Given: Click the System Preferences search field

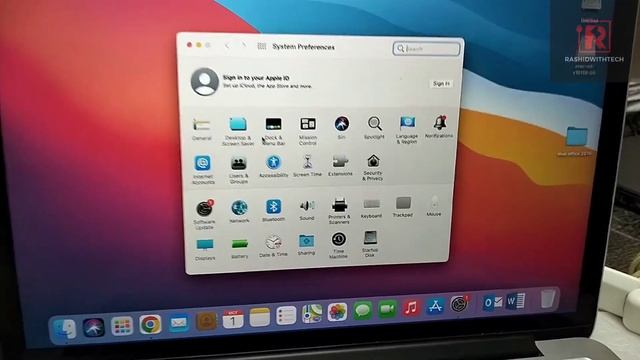Looking at the screenshot, I should coord(426,49).
